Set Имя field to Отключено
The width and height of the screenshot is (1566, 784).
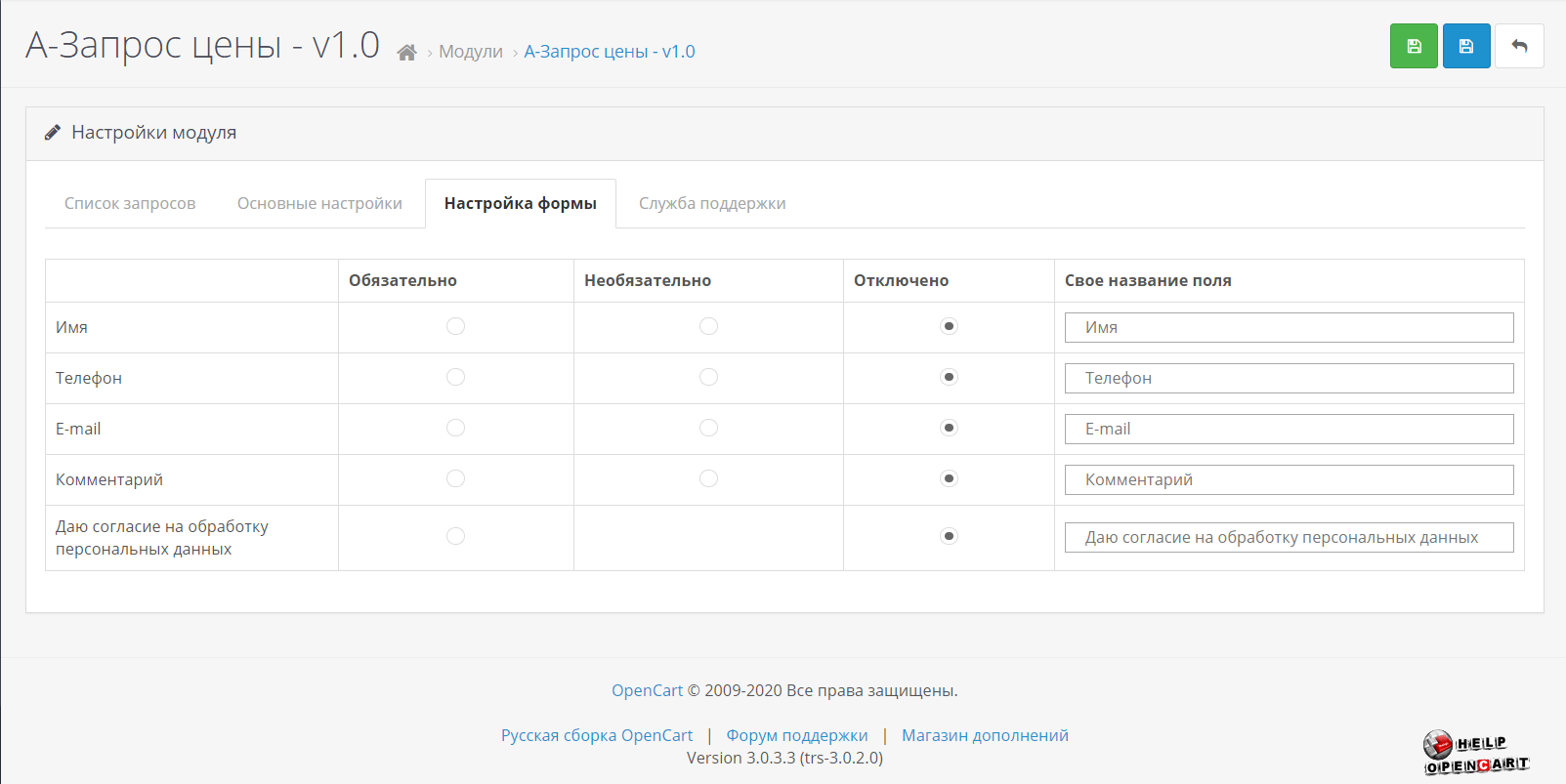pos(949,326)
